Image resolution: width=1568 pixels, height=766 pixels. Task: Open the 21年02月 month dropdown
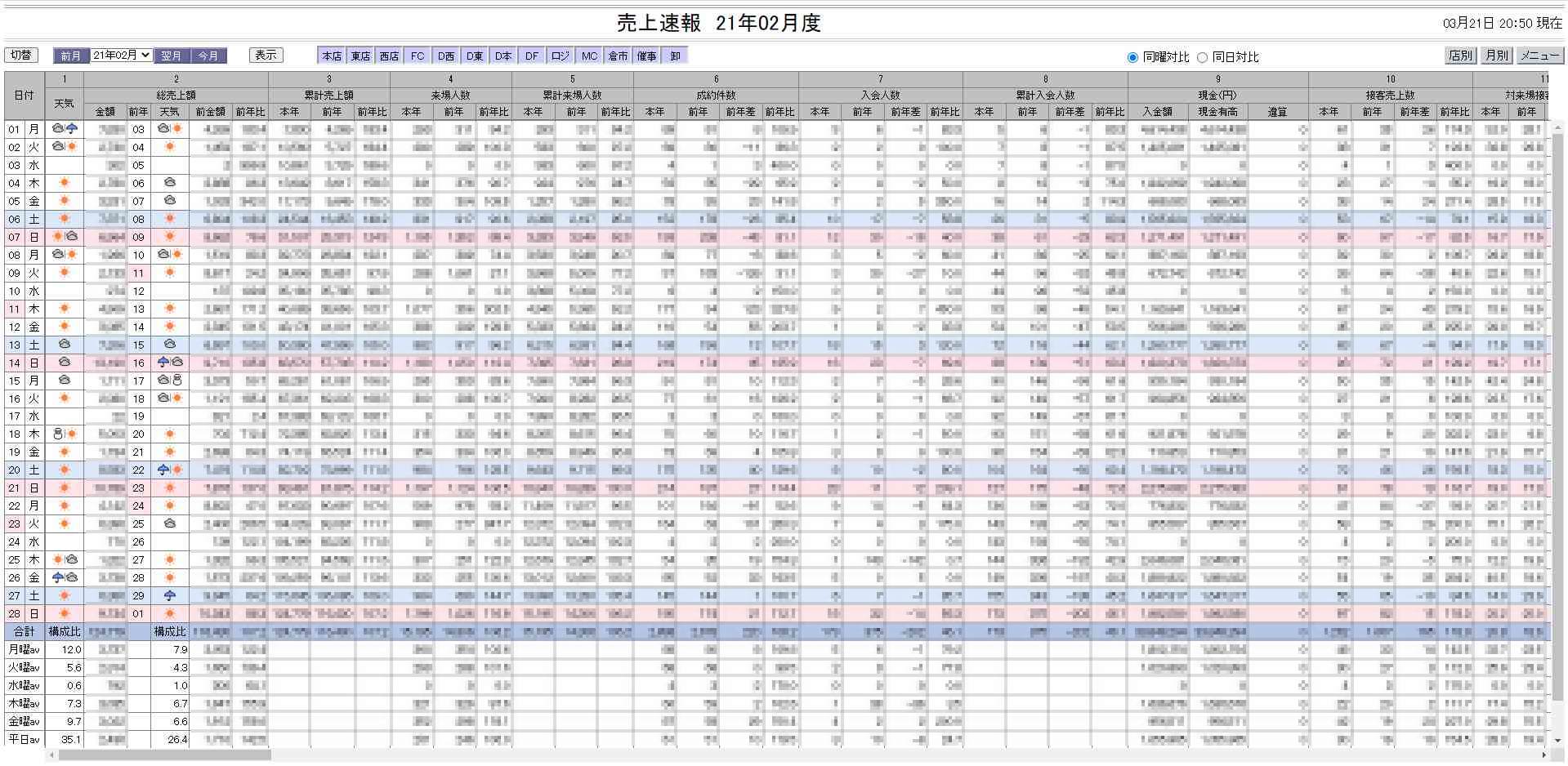click(121, 56)
